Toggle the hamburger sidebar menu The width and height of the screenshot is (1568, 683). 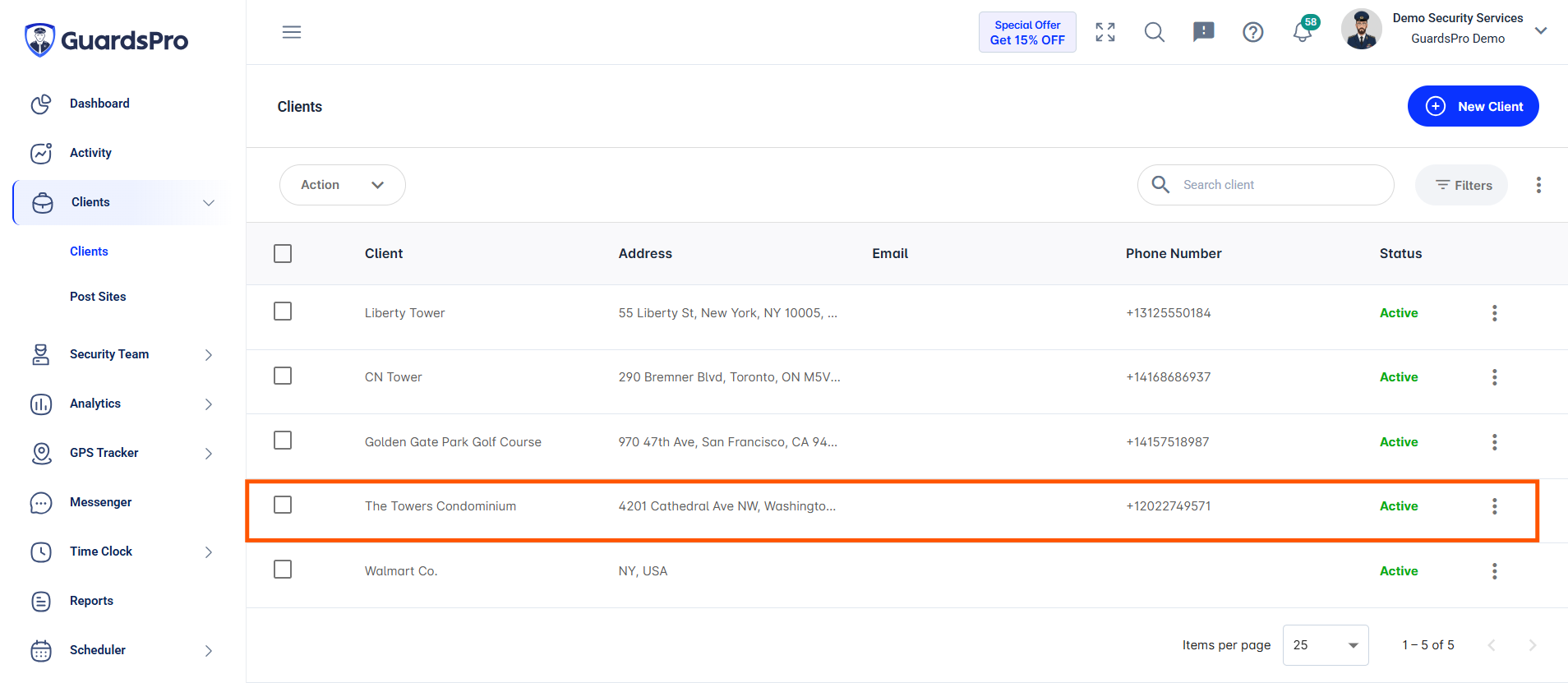click(292, 32)
